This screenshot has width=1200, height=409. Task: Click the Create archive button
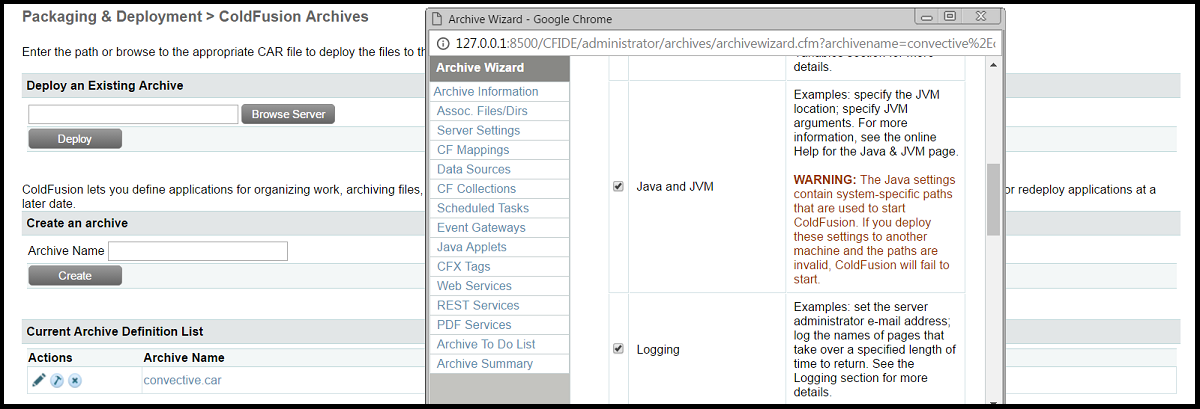coord(75,275)
